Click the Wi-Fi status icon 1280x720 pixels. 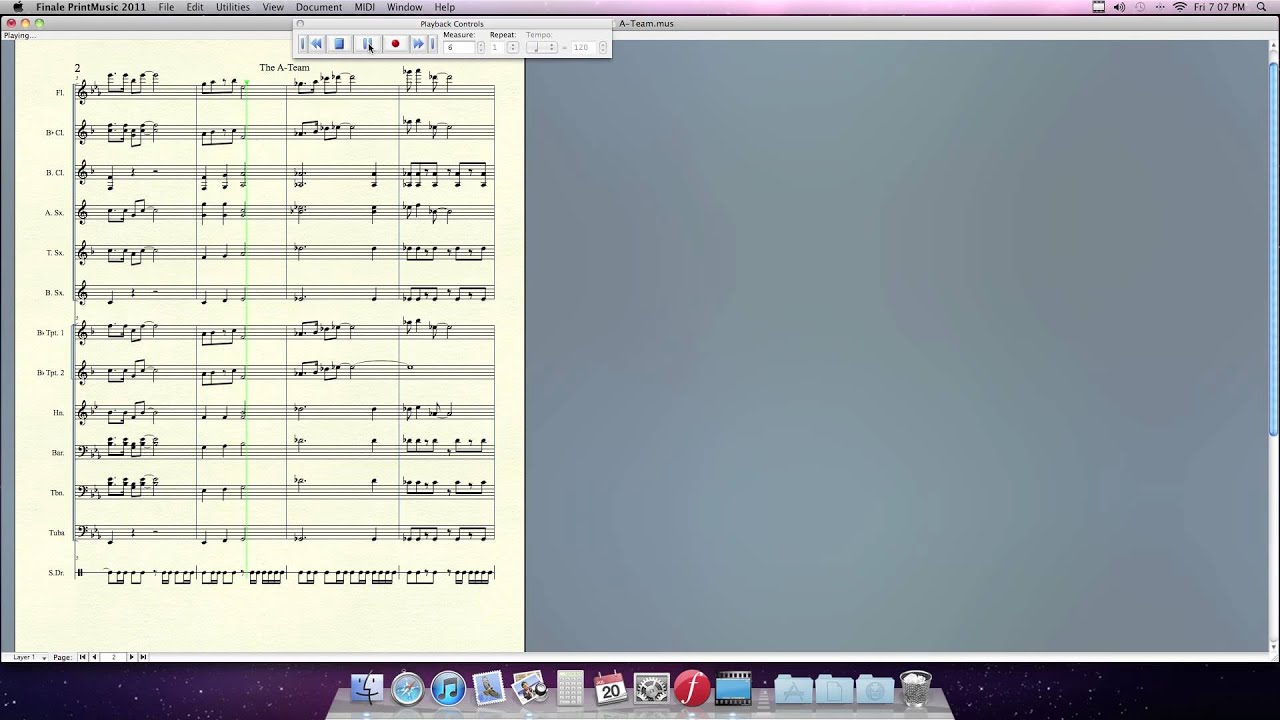tap(1179, 7)
